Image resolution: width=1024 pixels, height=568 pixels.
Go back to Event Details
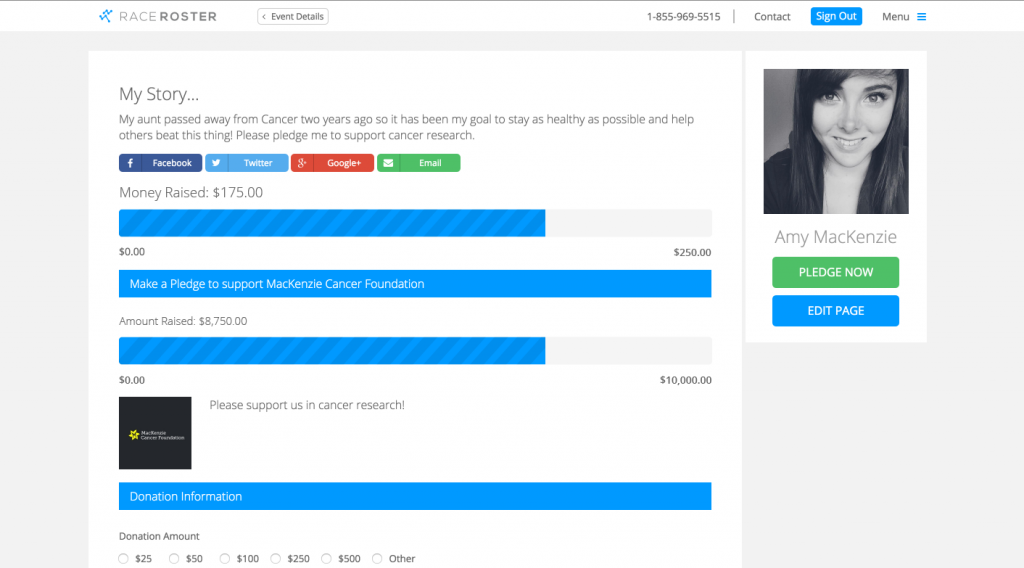coord(293,17)
